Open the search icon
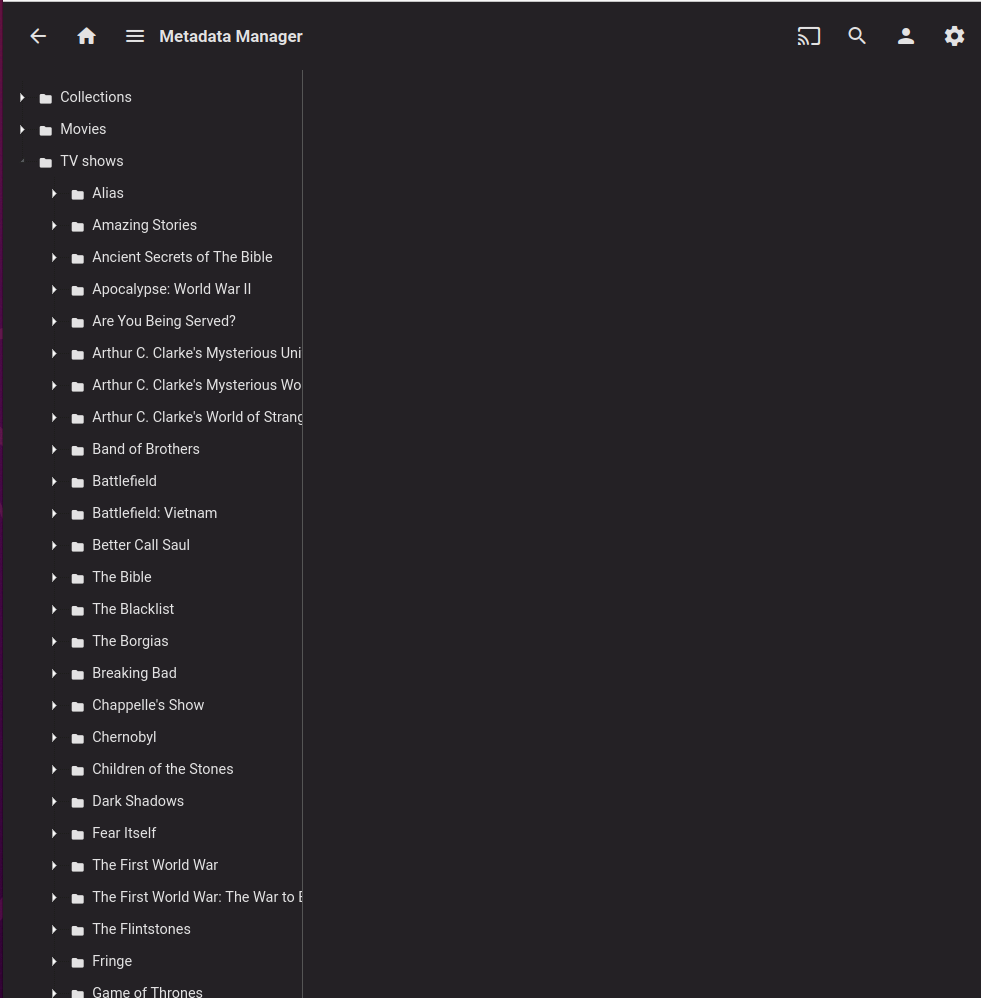This screenshot has width=981, height=998. click(857, 36)
